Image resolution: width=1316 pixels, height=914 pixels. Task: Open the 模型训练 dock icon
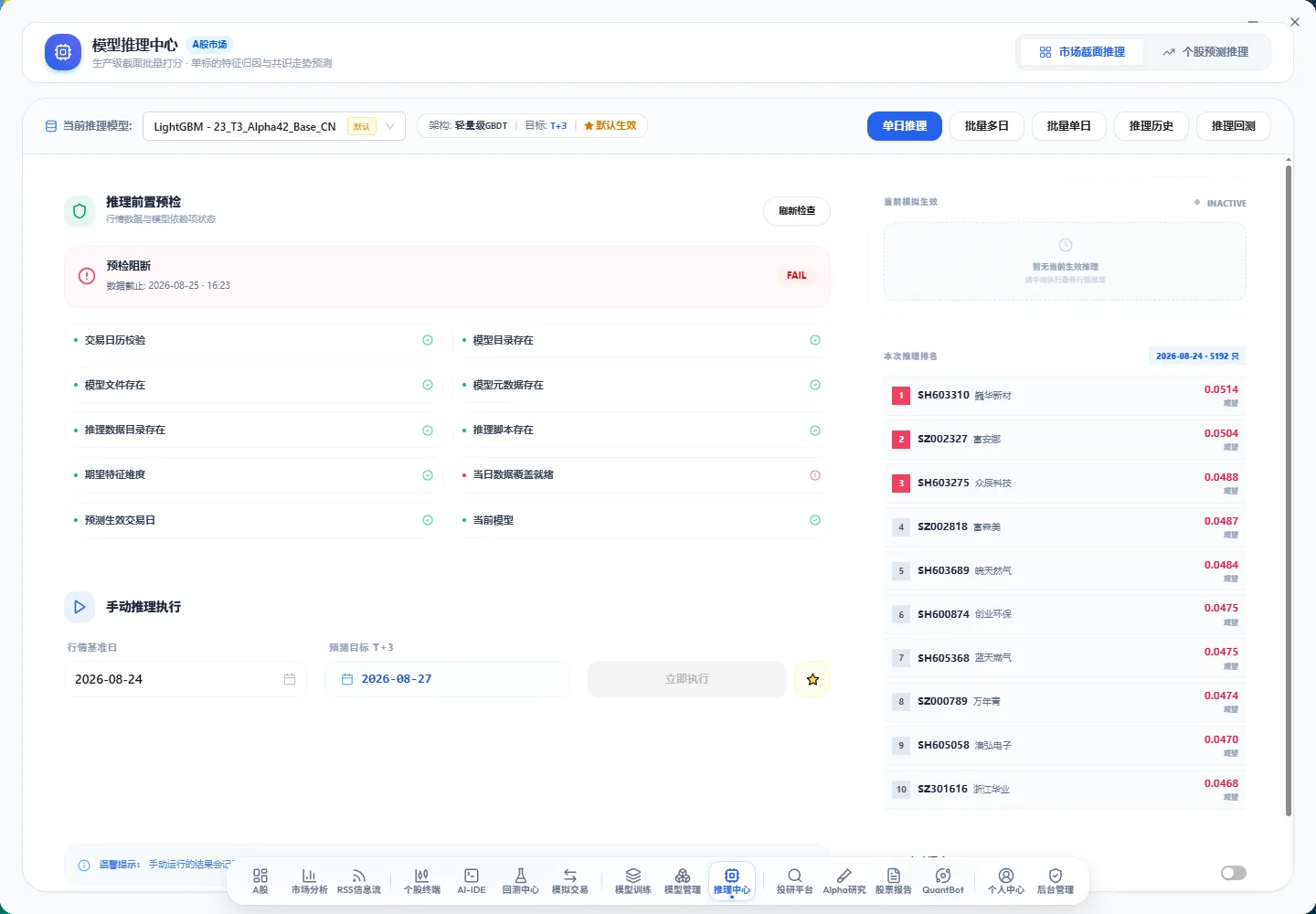[633, 881]
